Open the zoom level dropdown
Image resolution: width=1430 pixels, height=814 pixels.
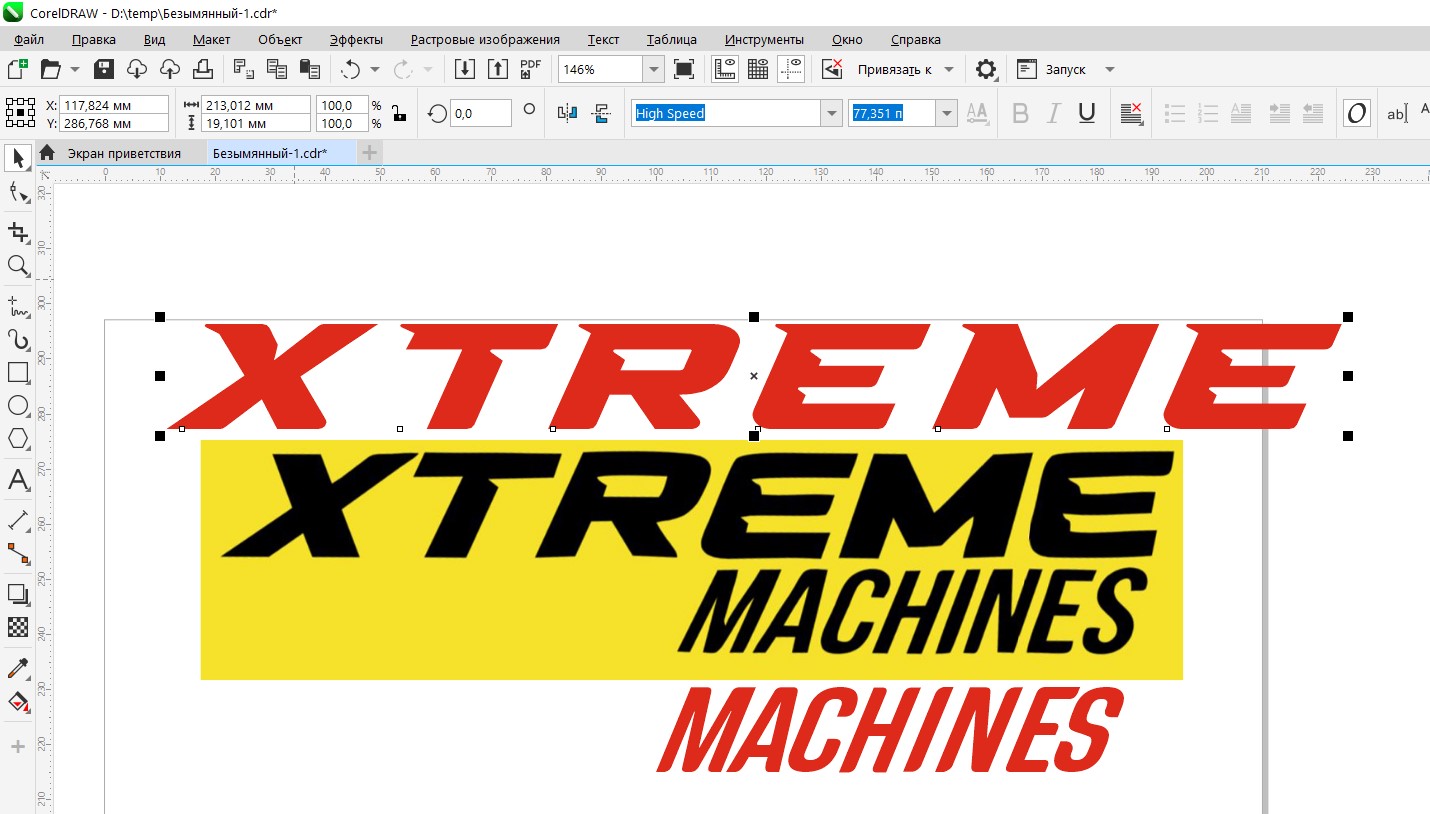[654, 69]
